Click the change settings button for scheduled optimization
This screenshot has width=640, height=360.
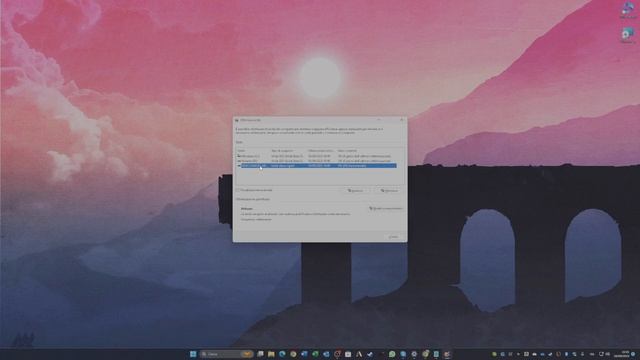(x=386, y=209)
